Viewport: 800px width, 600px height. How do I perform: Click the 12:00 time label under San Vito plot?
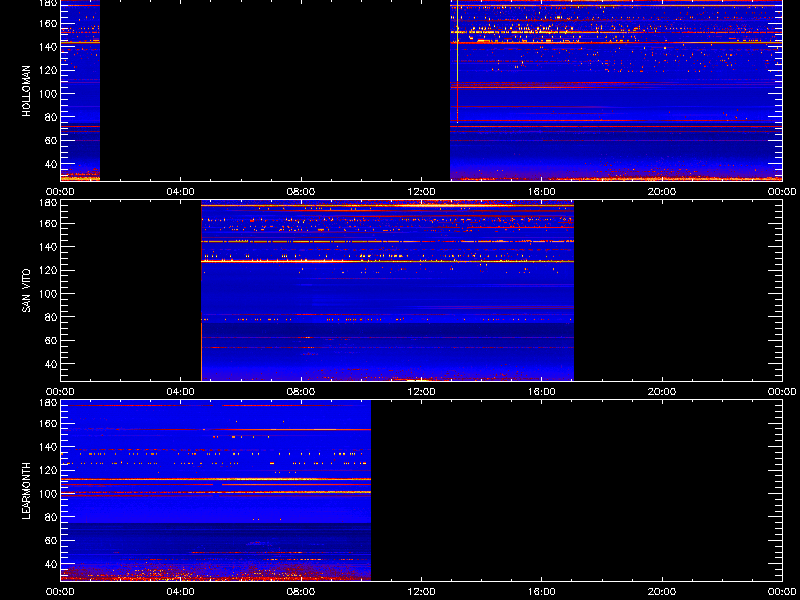click(421, 392)
